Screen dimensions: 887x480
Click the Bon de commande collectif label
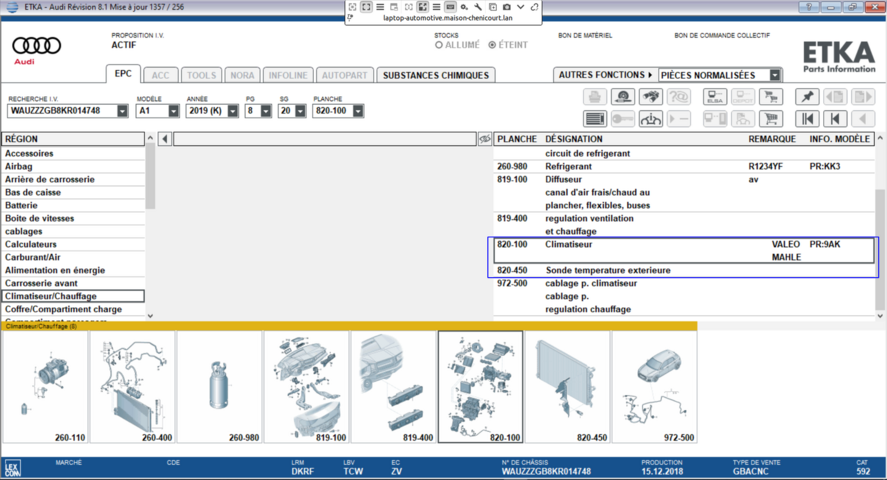[x=722, y=35]
